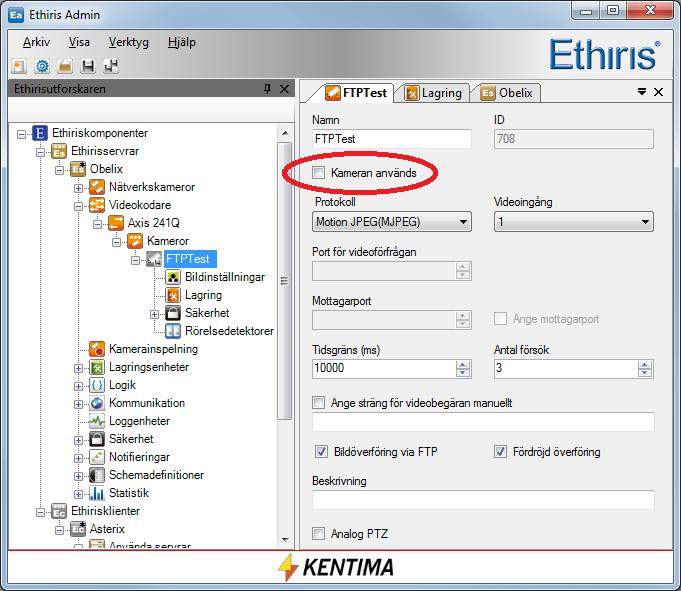
Task: Click the Bildinställningar icon in tree
Action: point(173,277)
